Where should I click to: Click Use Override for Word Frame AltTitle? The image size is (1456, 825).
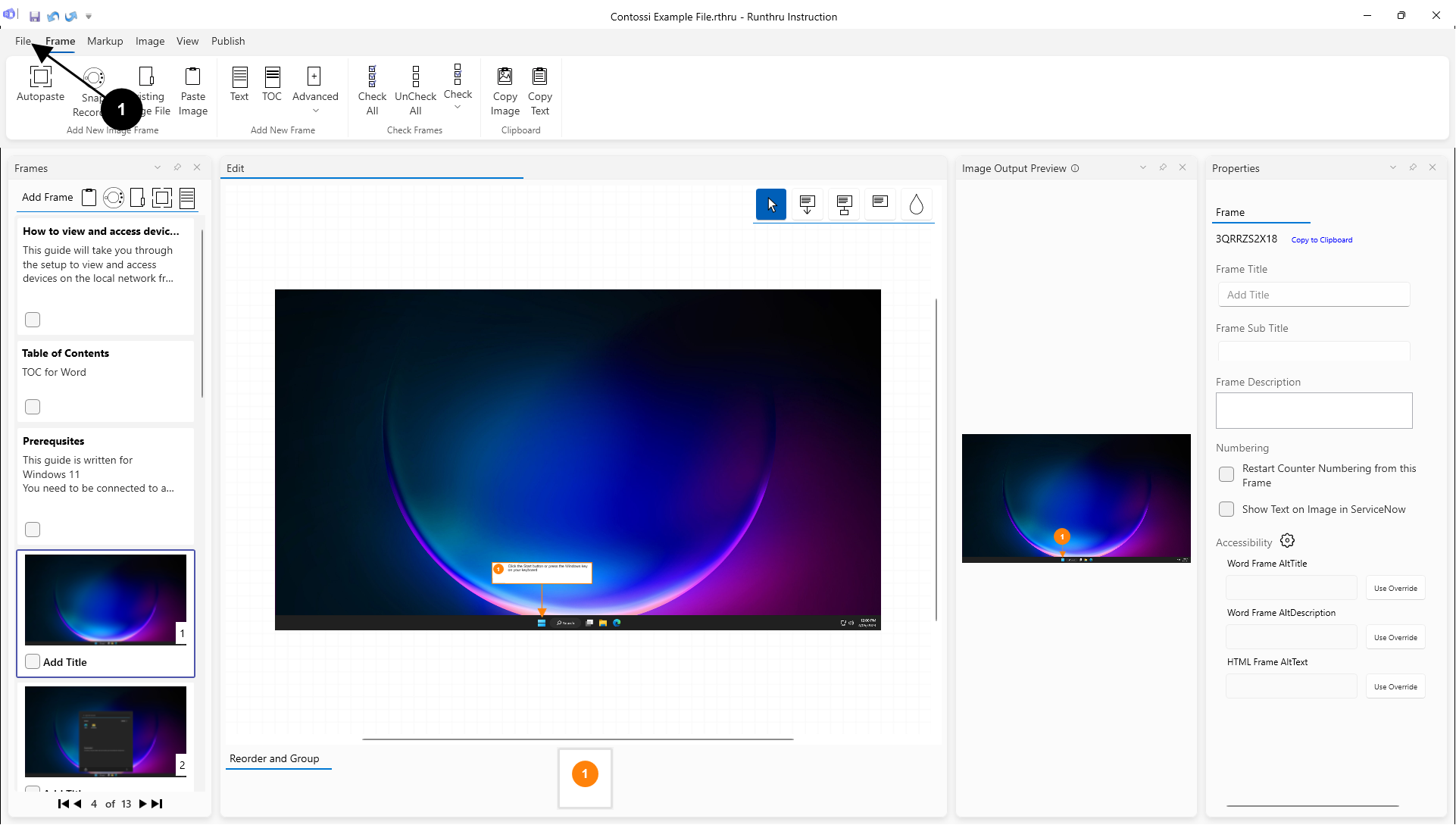point(1395,588)
